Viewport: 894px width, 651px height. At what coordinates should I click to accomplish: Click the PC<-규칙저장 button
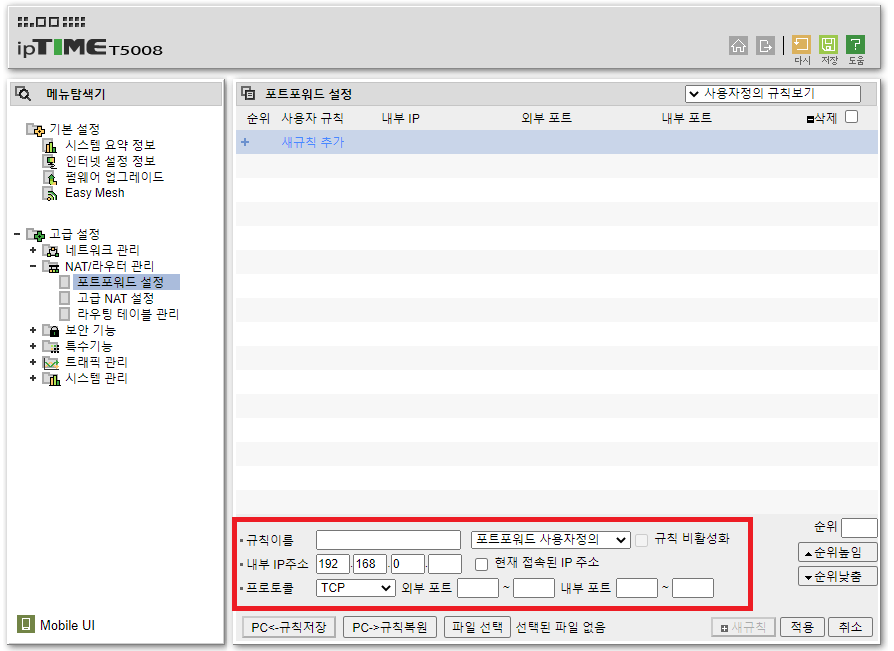click(288, 627)
